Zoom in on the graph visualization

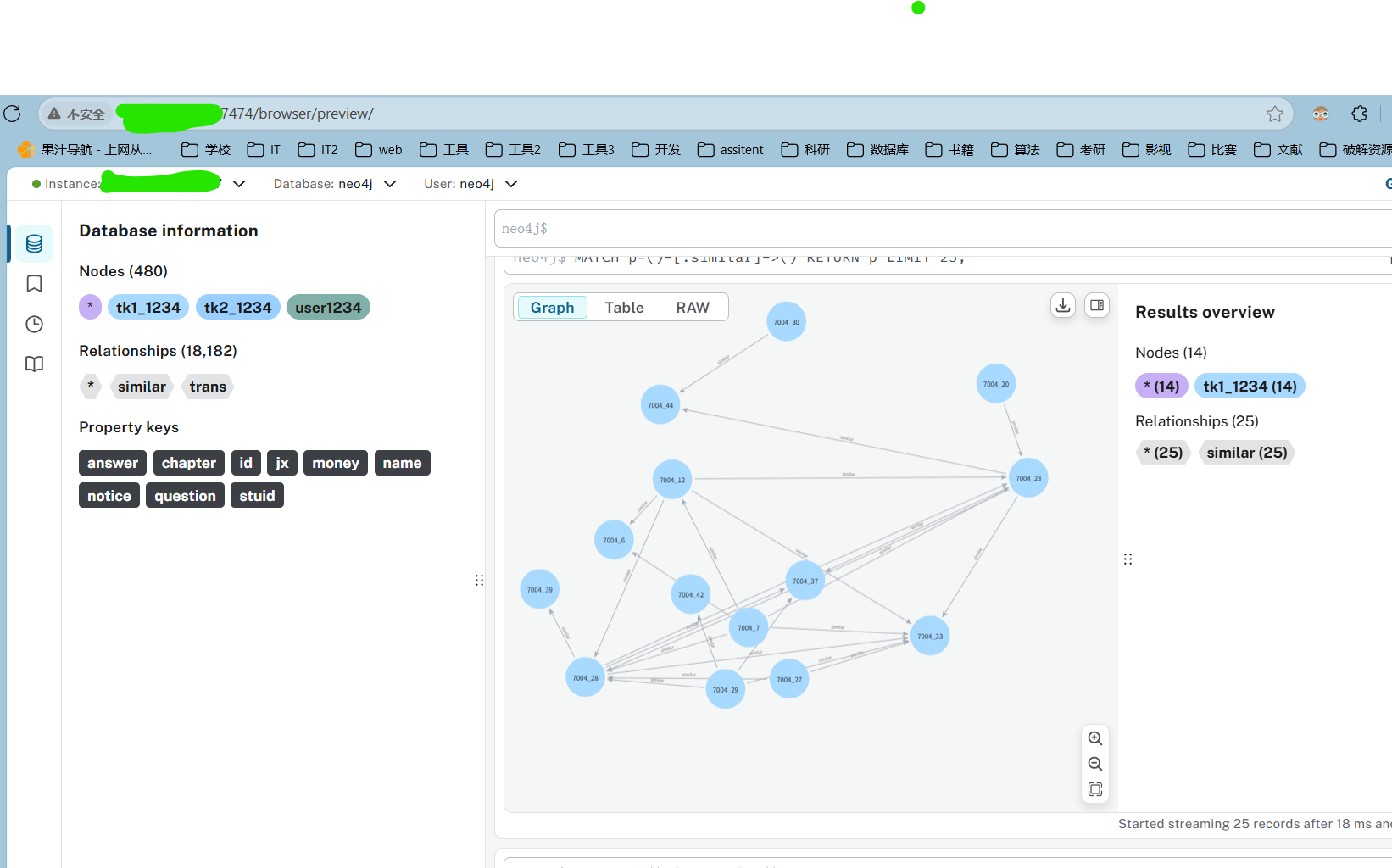1094,737
